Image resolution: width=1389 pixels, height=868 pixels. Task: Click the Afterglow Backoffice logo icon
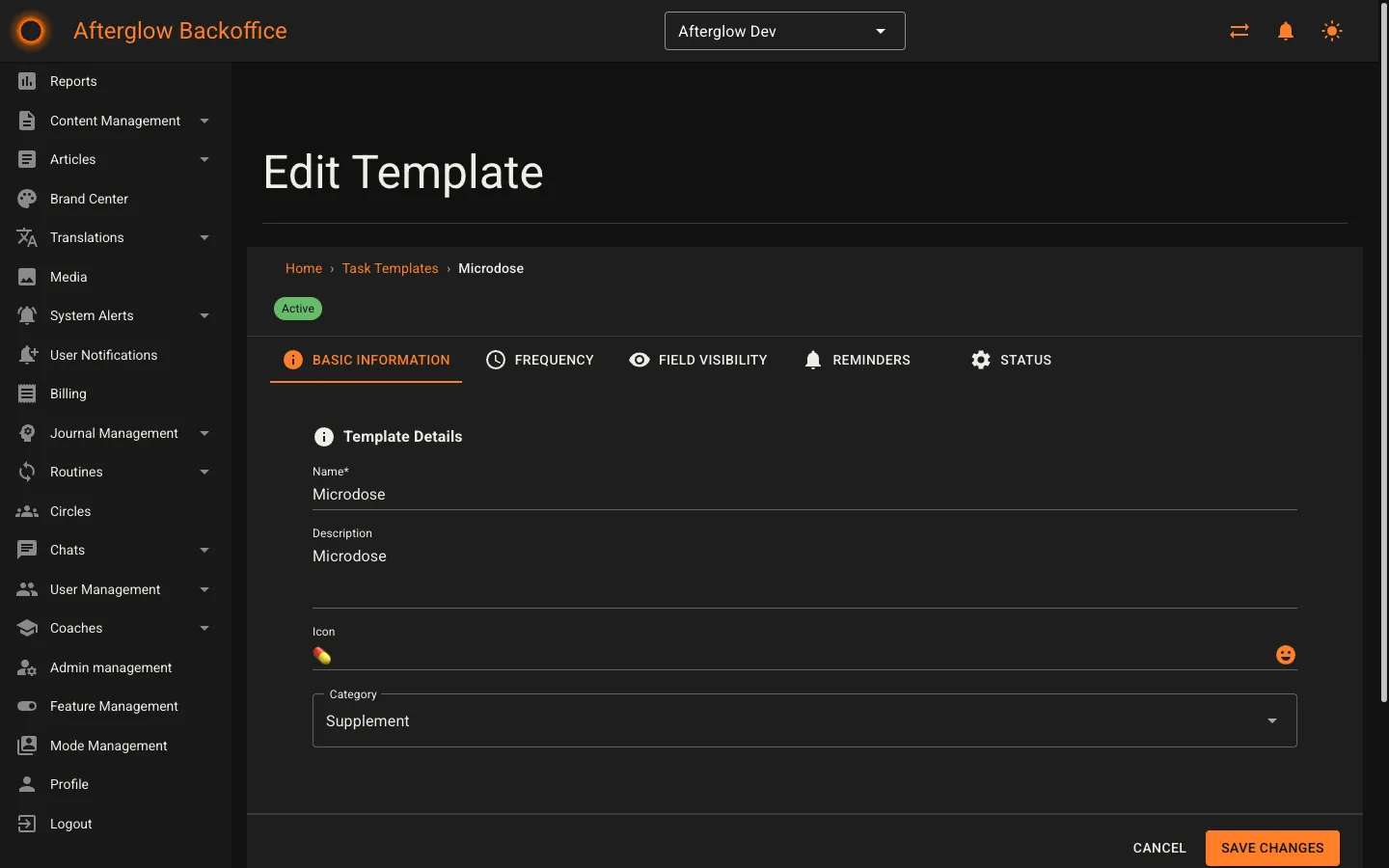point(30,30)
